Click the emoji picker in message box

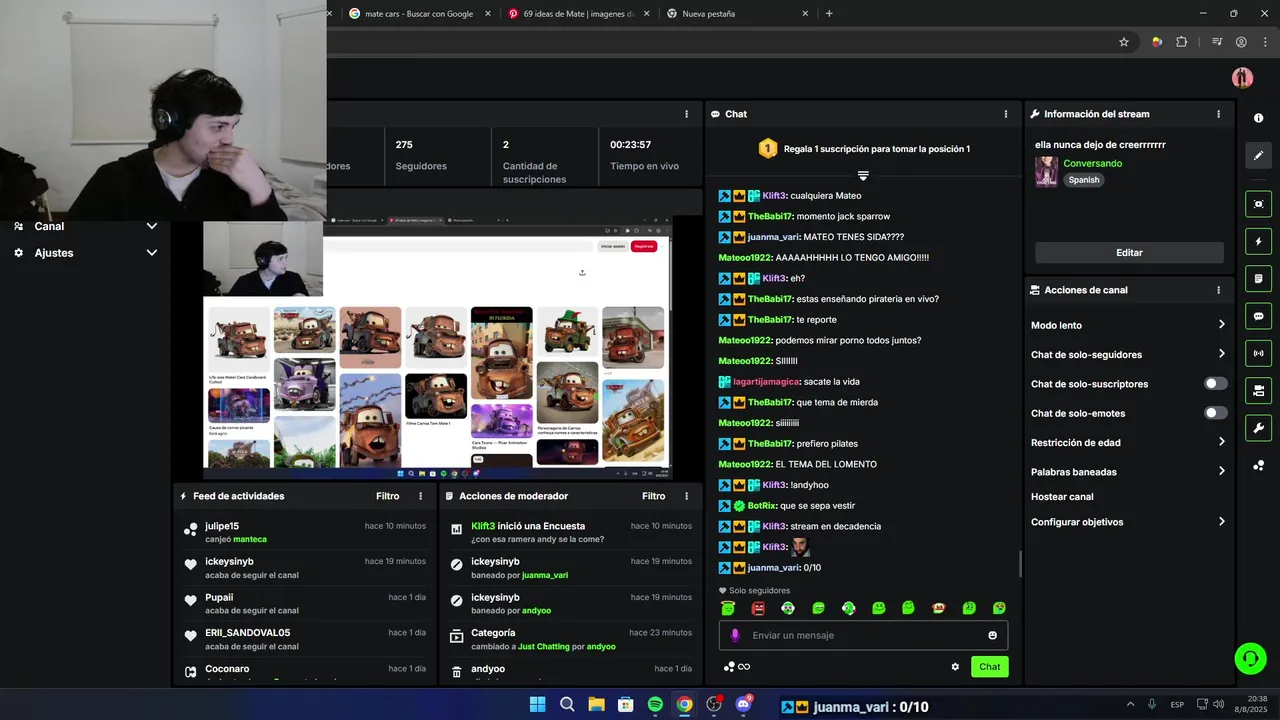click(x=992, y=635)
